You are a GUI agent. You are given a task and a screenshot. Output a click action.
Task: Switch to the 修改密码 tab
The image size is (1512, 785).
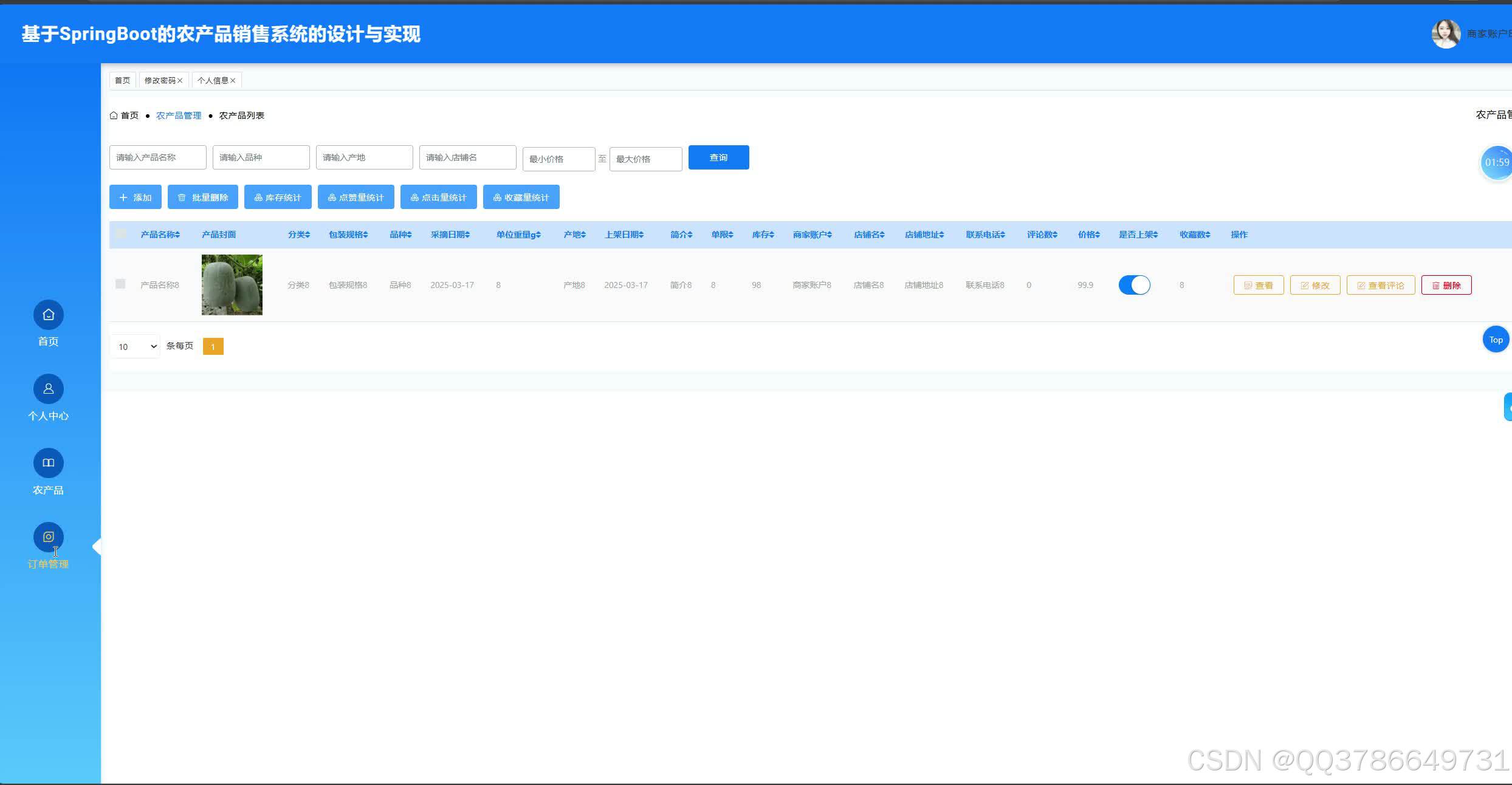pos(160,80)
